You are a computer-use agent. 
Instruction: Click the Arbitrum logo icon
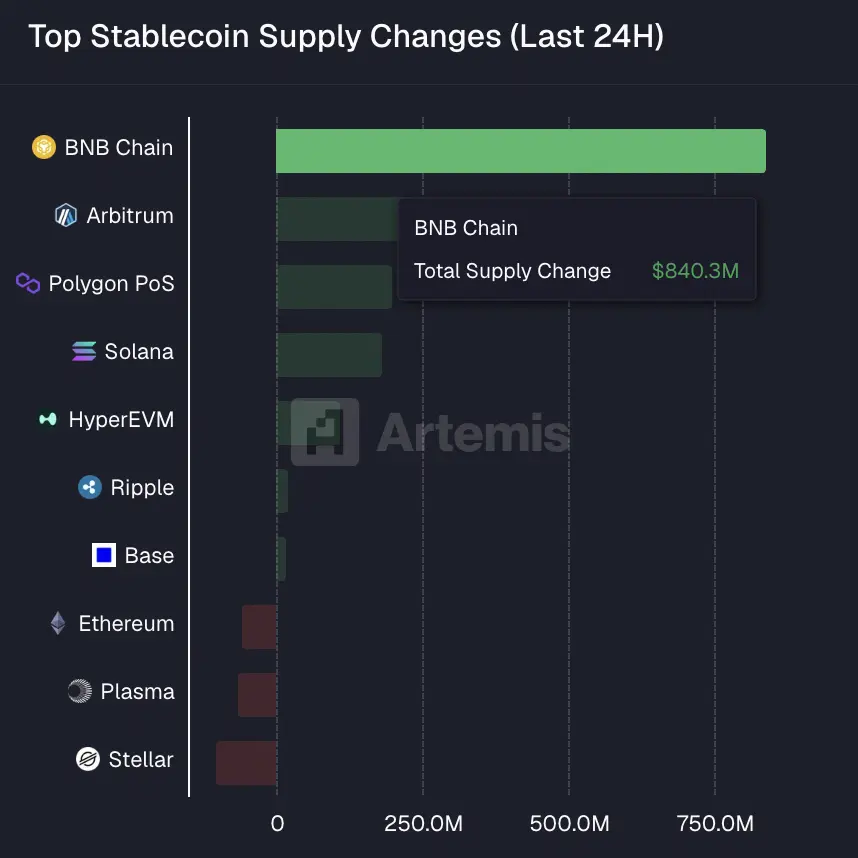tap(66, 215)
